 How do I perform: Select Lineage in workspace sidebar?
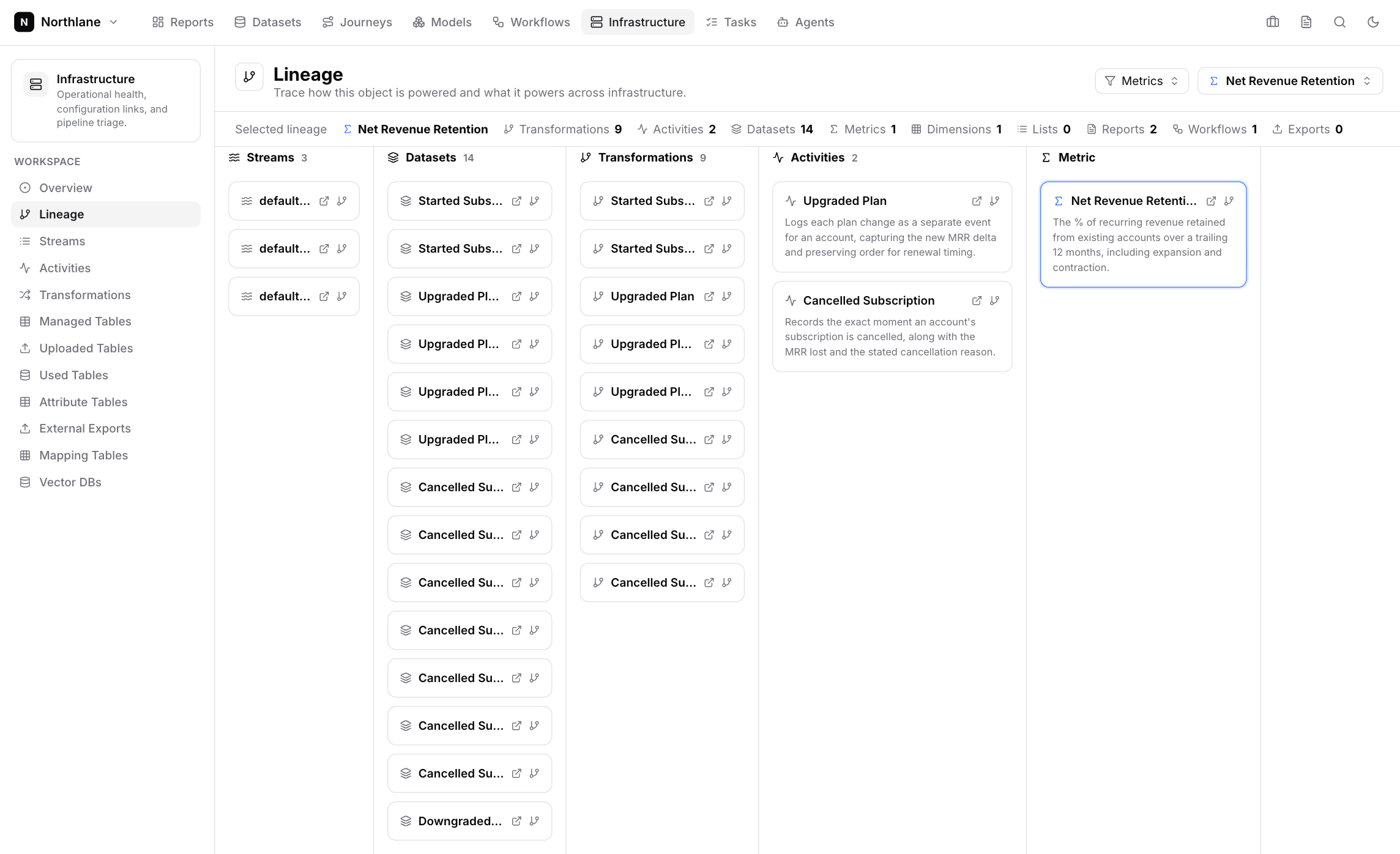click(106, 214)
